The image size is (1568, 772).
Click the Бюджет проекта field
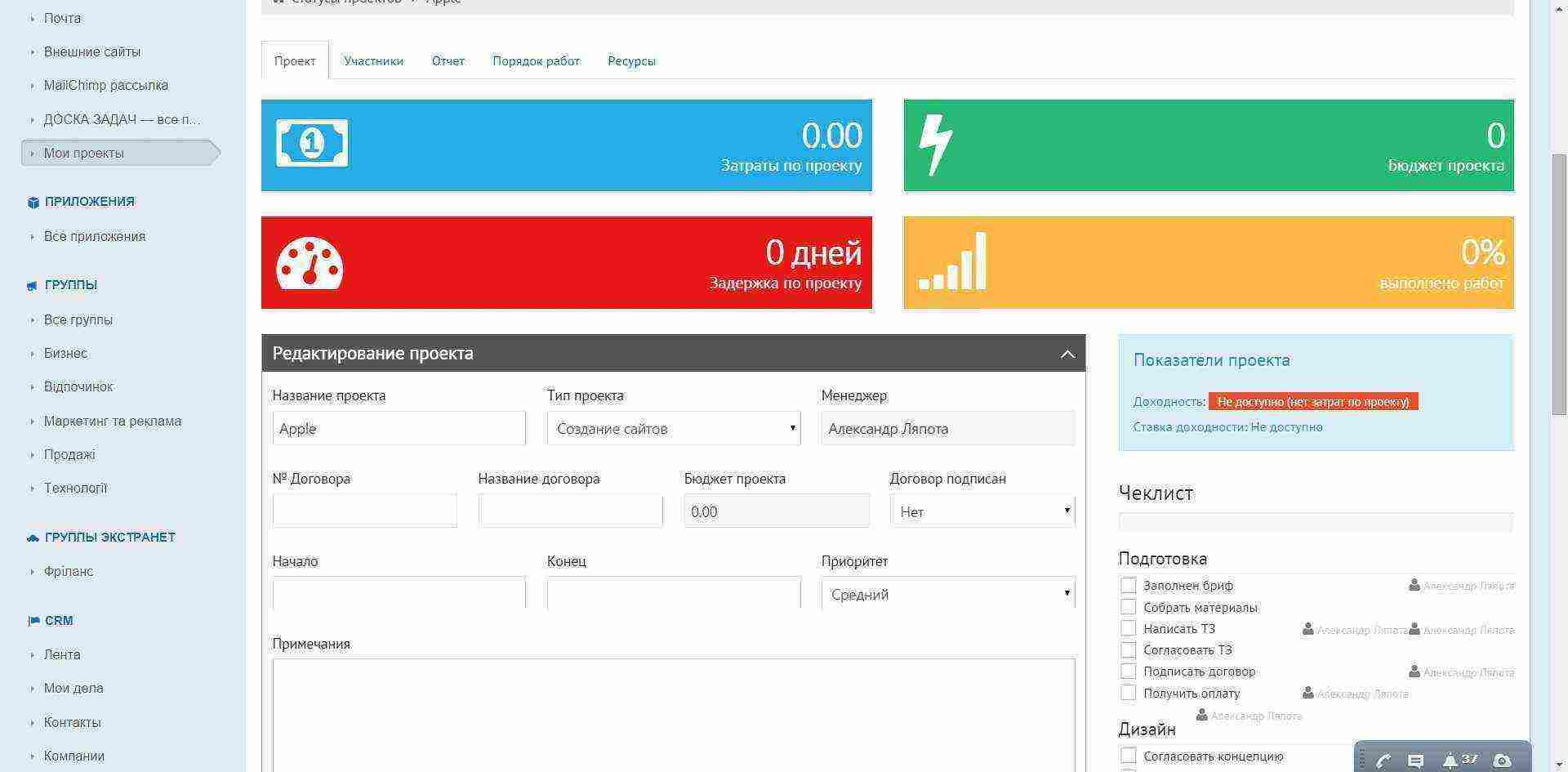click(777, 511)
